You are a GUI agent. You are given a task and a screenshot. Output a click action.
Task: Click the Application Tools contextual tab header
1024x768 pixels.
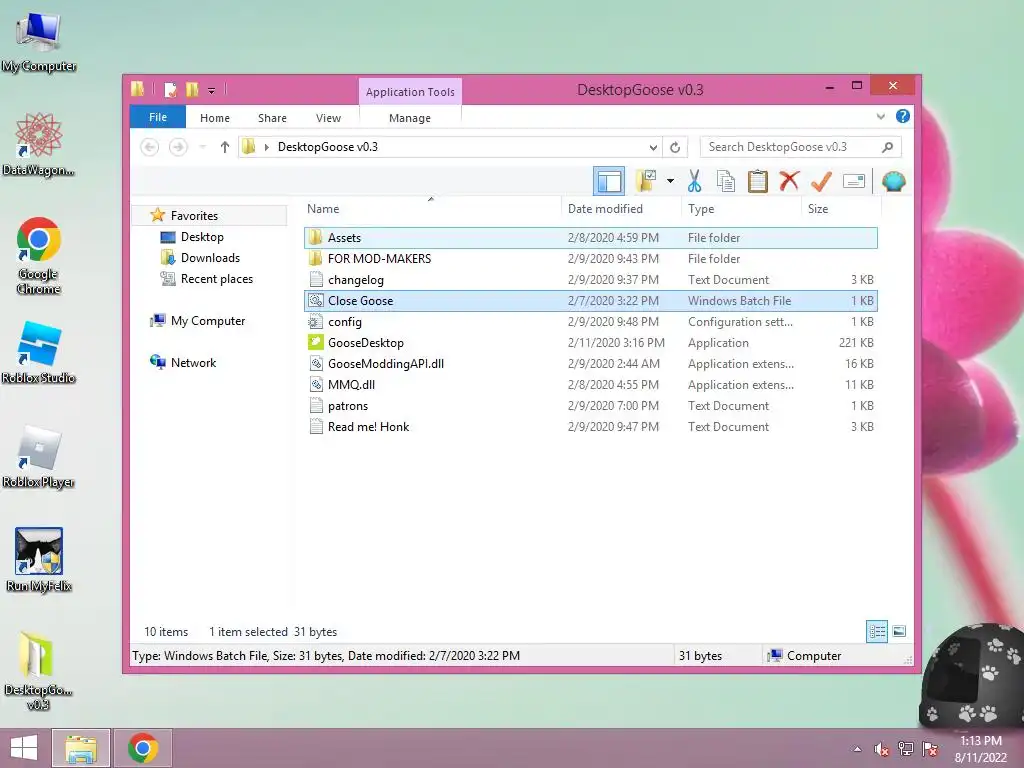coord(410,92)
